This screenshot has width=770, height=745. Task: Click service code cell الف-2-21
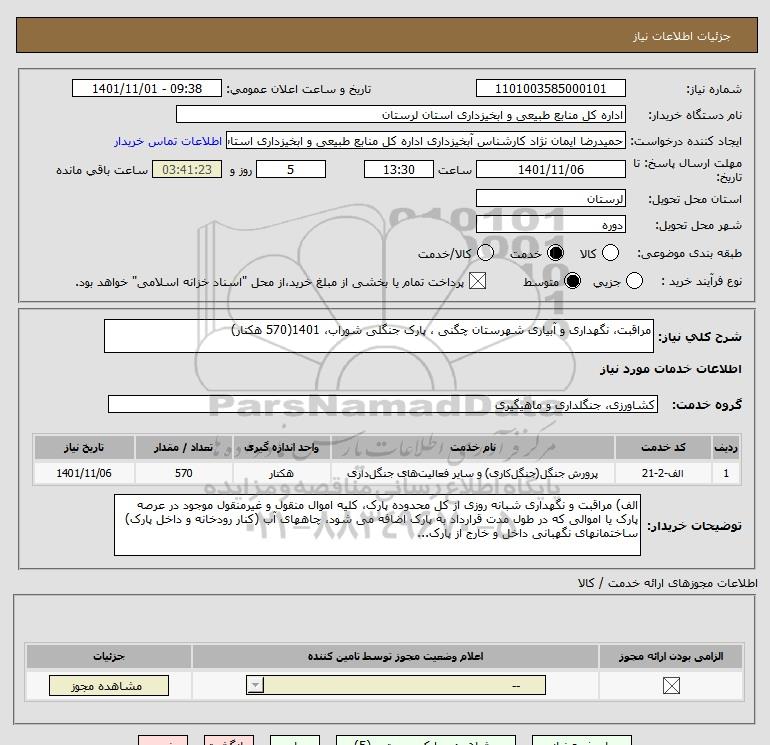(x=663, y=473)
